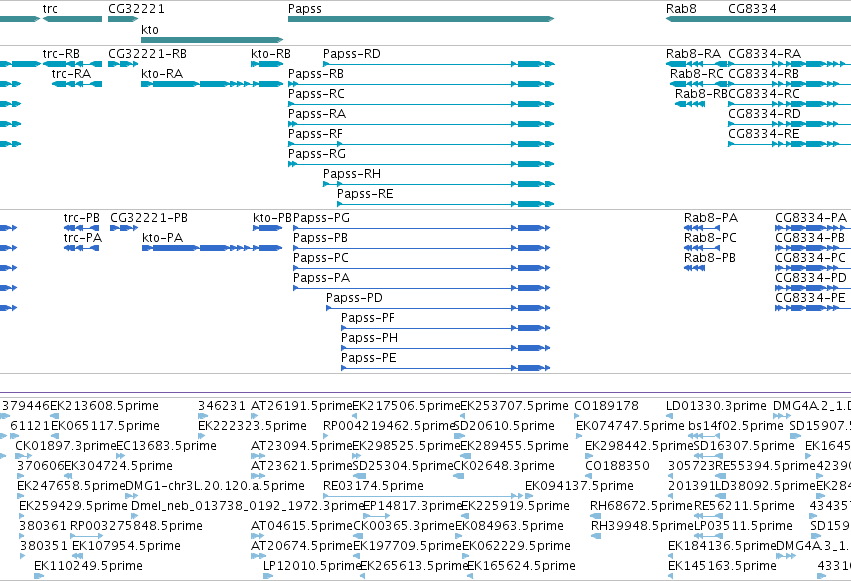
Task: Click EST EK222323.5prime
Action: (x=252, y=426)
